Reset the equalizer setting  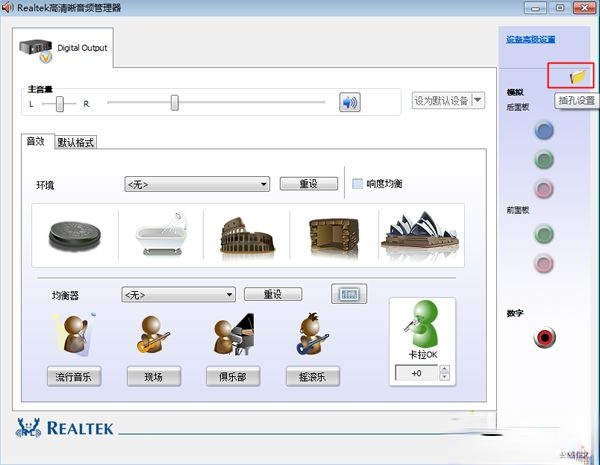pos(273,294)
